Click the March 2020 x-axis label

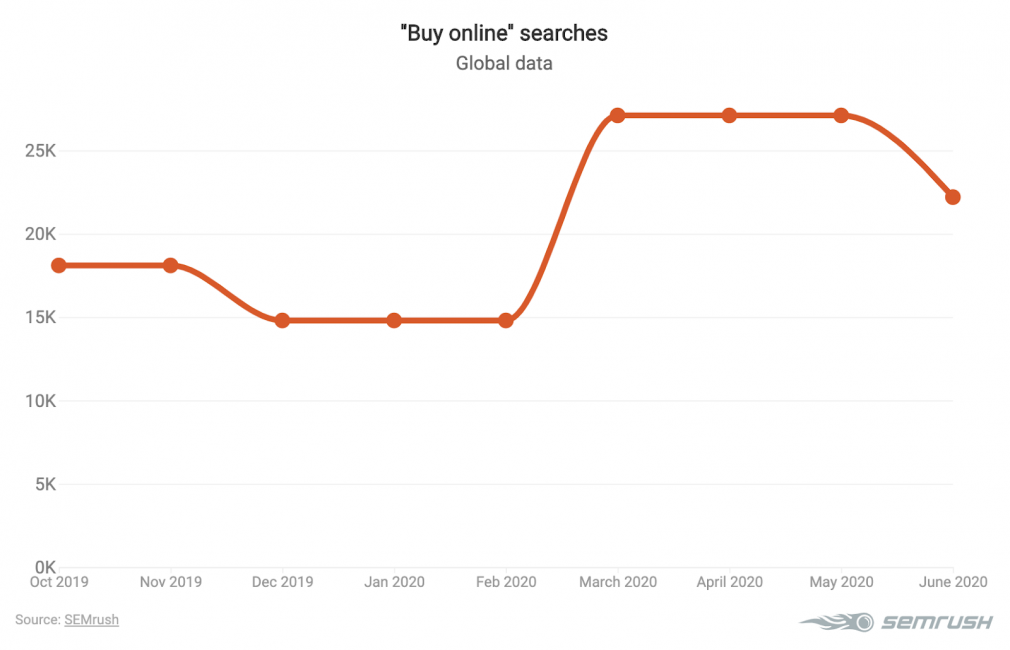(x=618, y=582)
